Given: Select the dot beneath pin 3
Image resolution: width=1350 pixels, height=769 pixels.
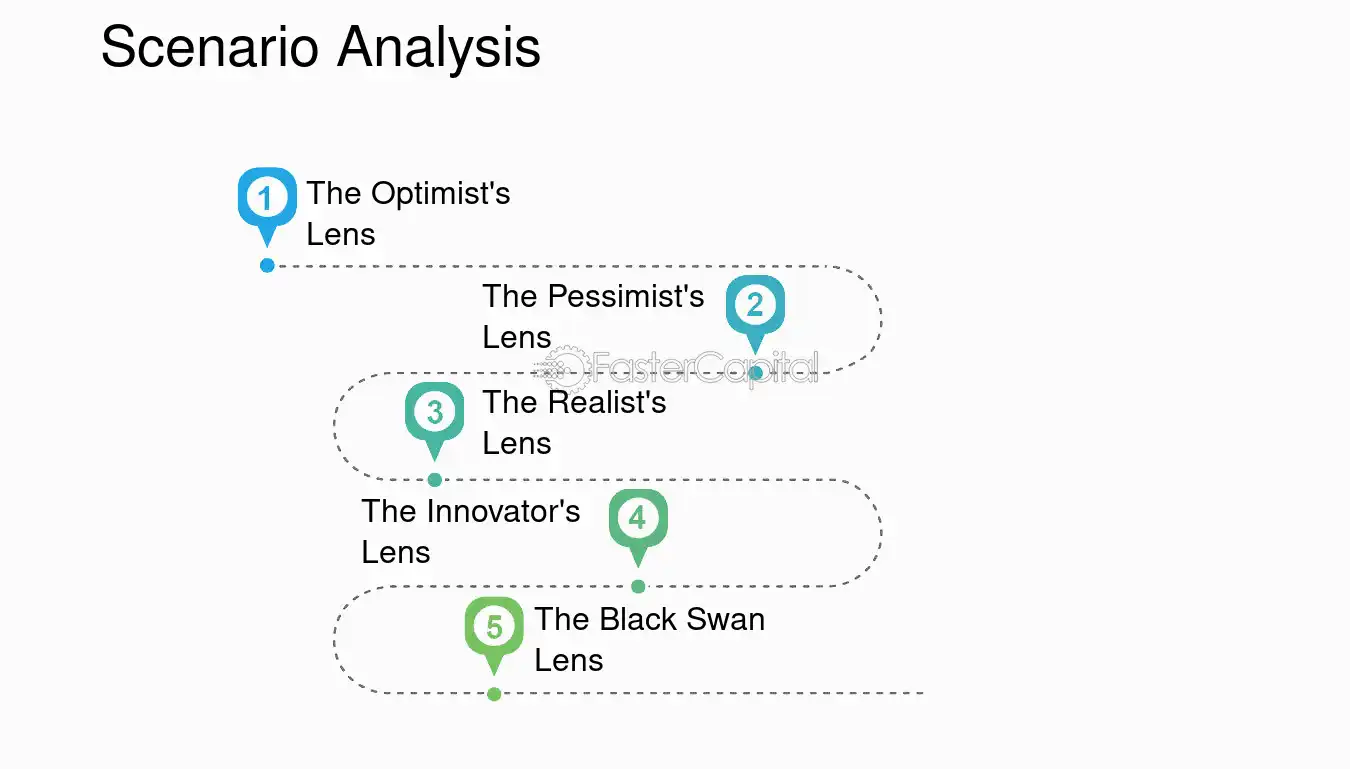Looking at the screenshot, I should pos(435,480).
